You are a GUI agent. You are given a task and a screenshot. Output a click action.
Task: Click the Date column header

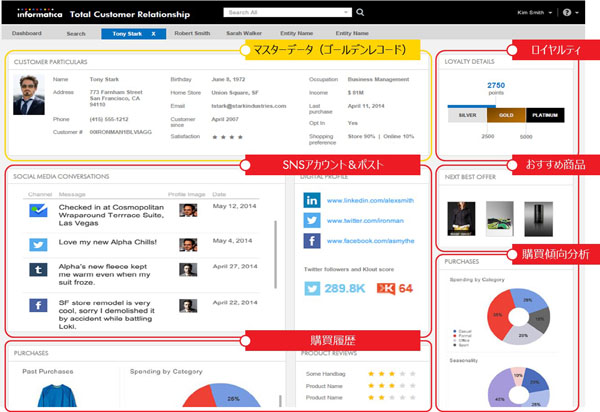pyautogui.click(x=219, y=194)
